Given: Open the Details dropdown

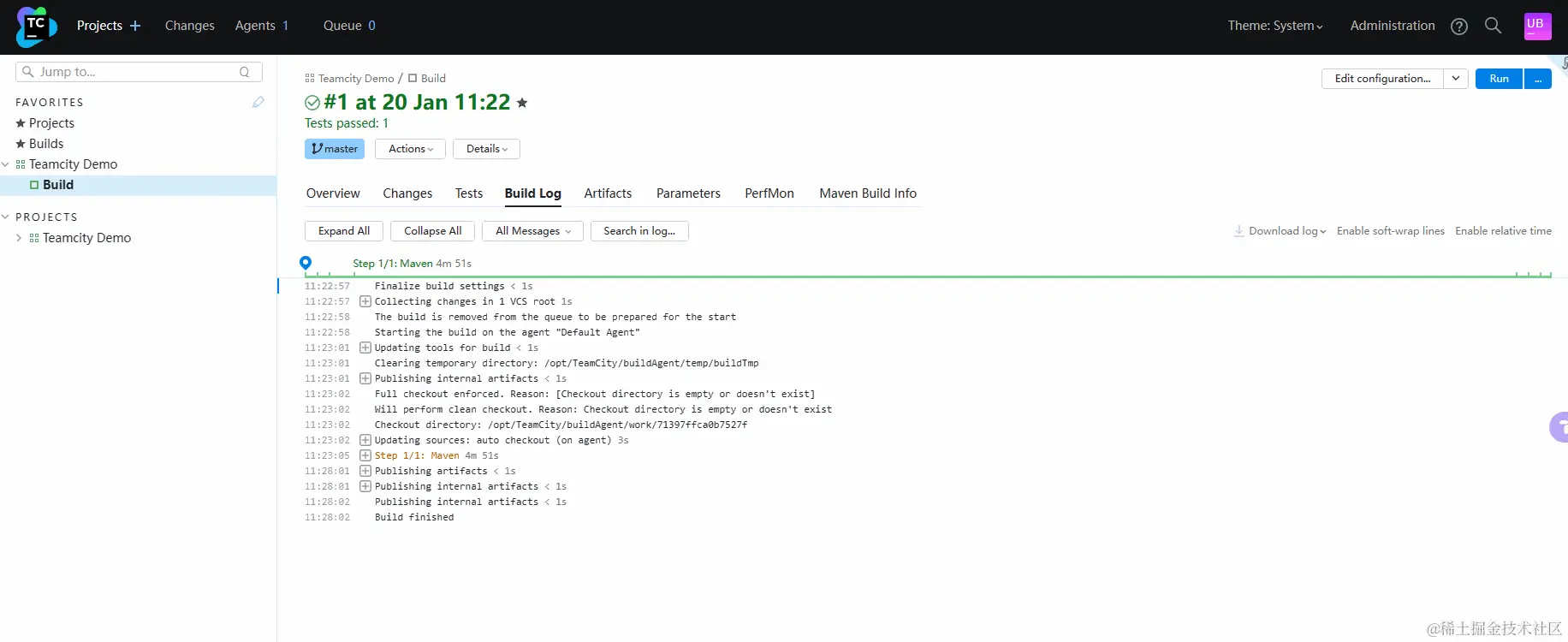Looking at the screenshot, I should pyautogui.click(x=486, y=149).
